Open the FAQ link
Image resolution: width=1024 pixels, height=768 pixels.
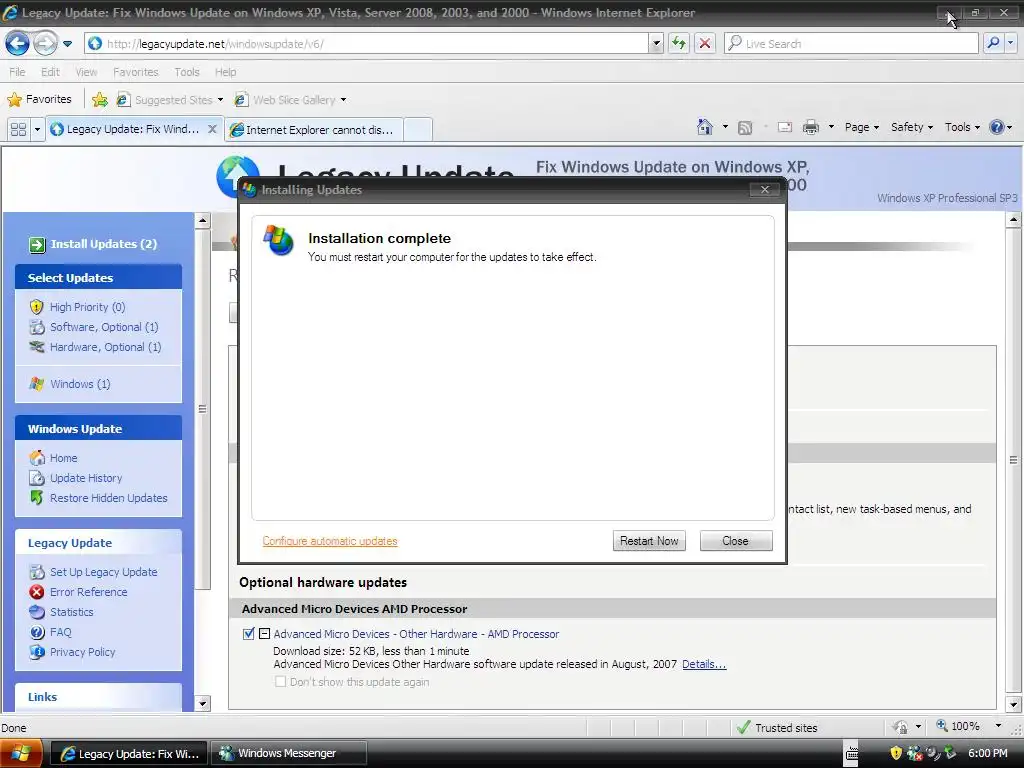[50, 632]
